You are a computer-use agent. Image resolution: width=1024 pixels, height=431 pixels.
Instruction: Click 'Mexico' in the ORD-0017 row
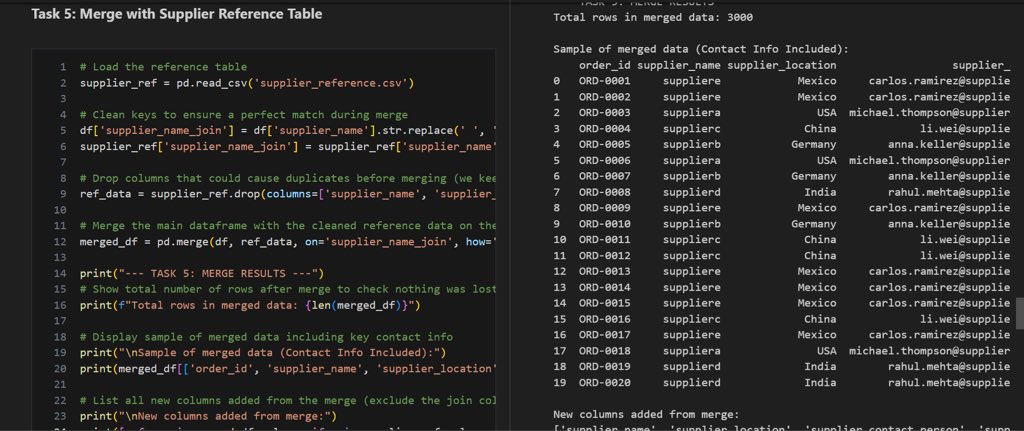coord(817,335)
